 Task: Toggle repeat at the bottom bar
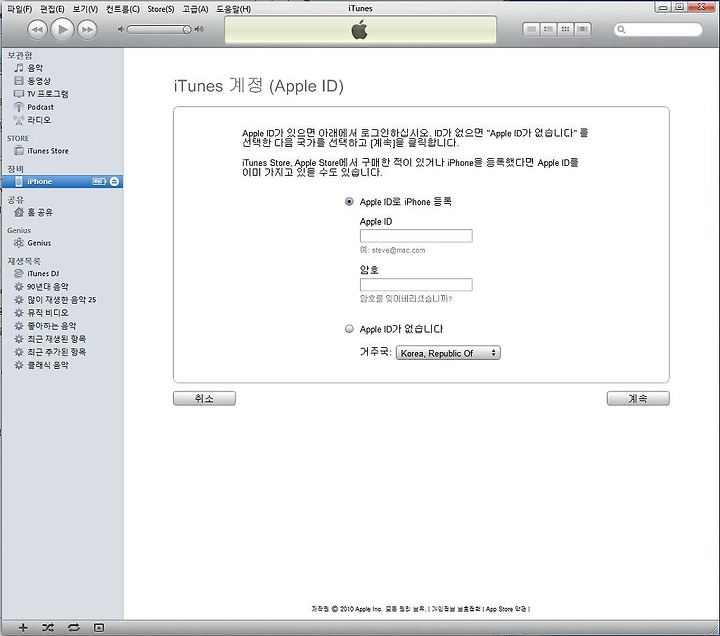[x=73, y=627]
